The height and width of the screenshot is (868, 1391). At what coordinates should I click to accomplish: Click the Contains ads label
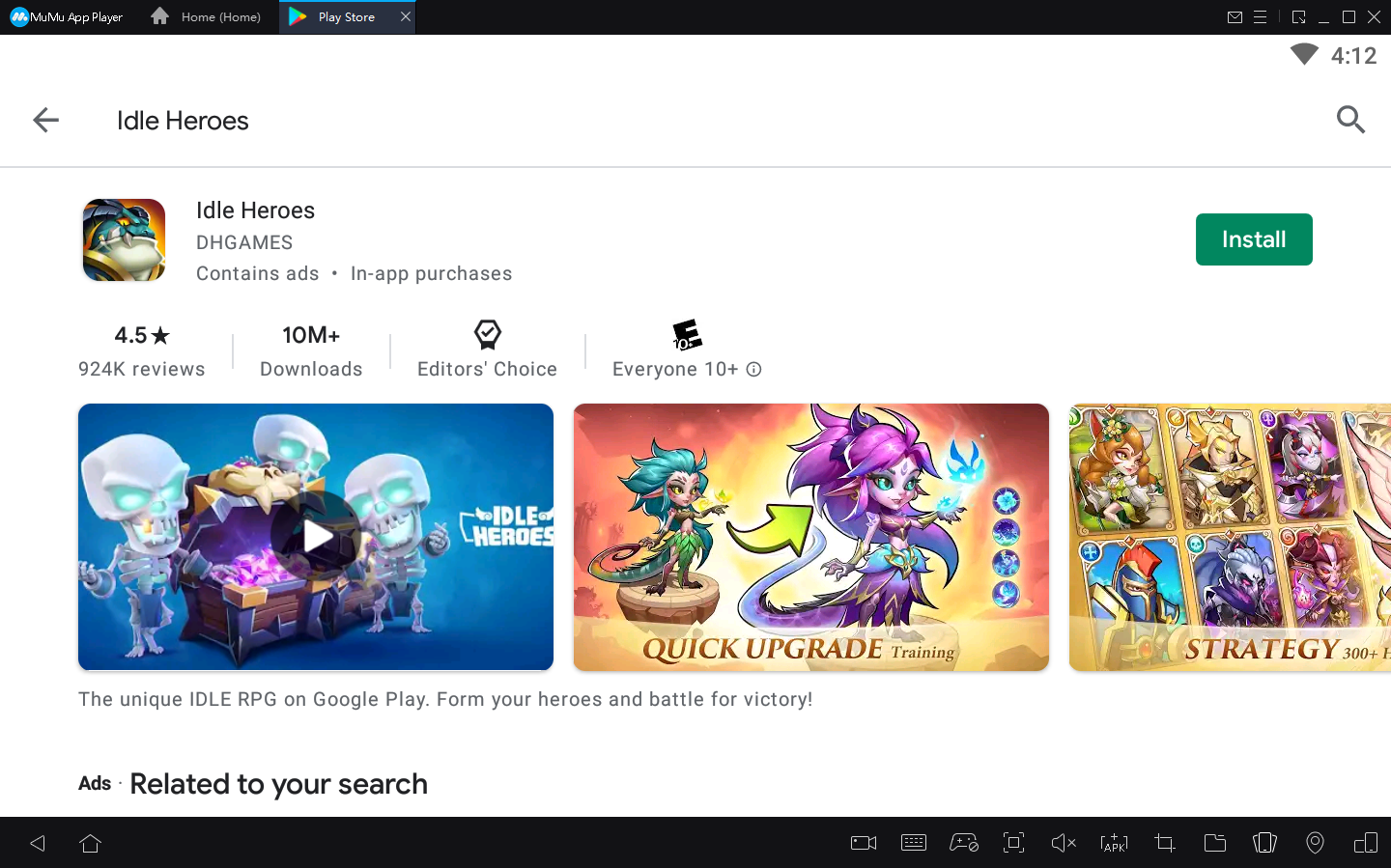pyautogui.click(x=257, y=273)
